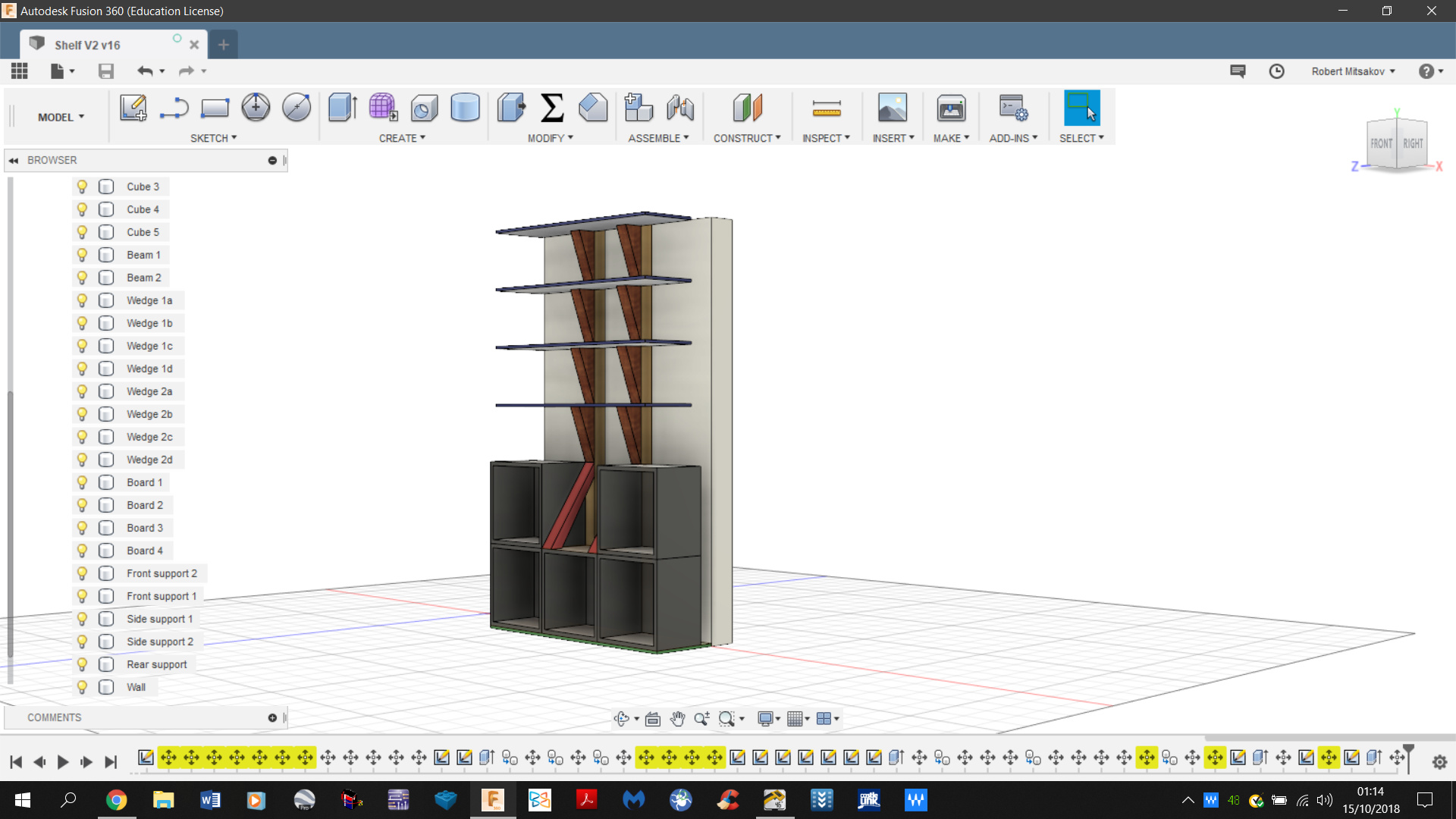Click the Scripts and Add-Ins icon

(x=1013, y=108)
